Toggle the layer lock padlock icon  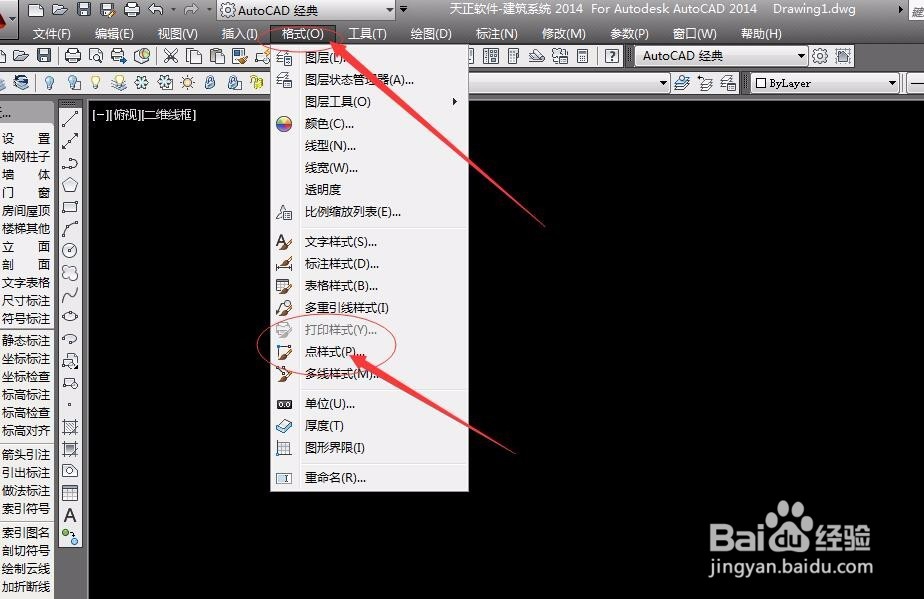[210, 83]
